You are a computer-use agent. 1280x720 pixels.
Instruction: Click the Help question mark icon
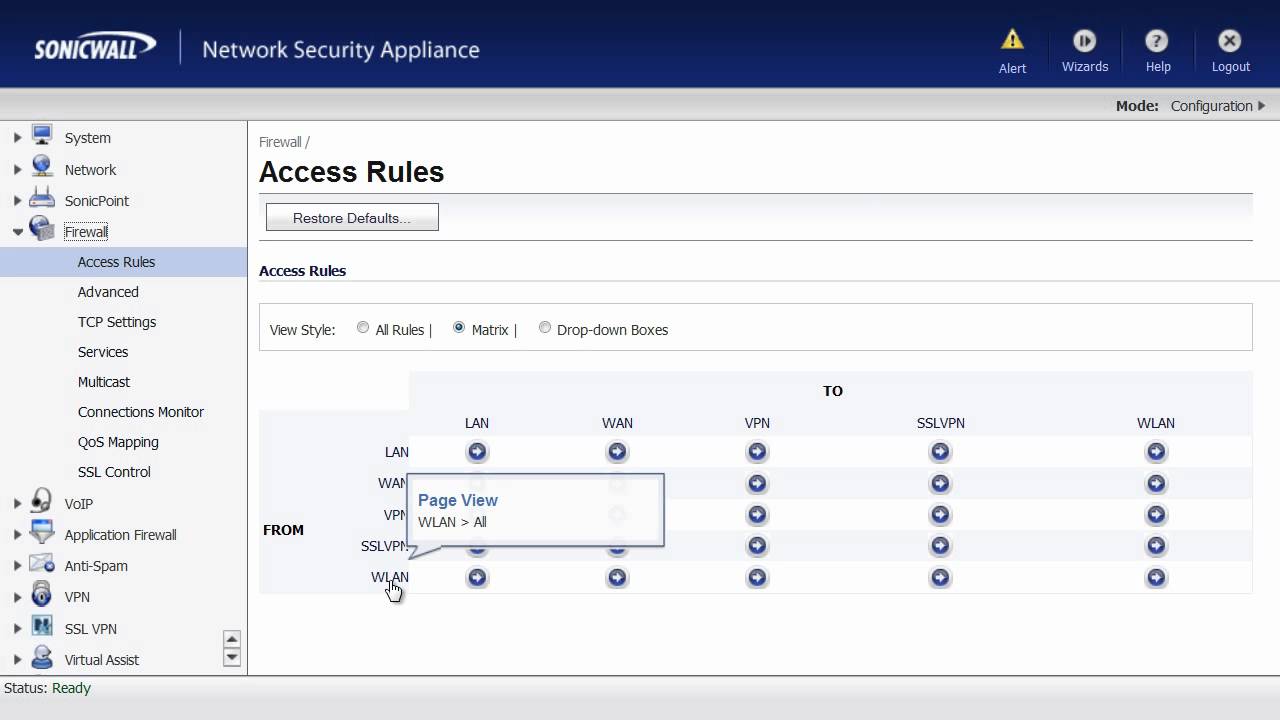coord(1157,41)
